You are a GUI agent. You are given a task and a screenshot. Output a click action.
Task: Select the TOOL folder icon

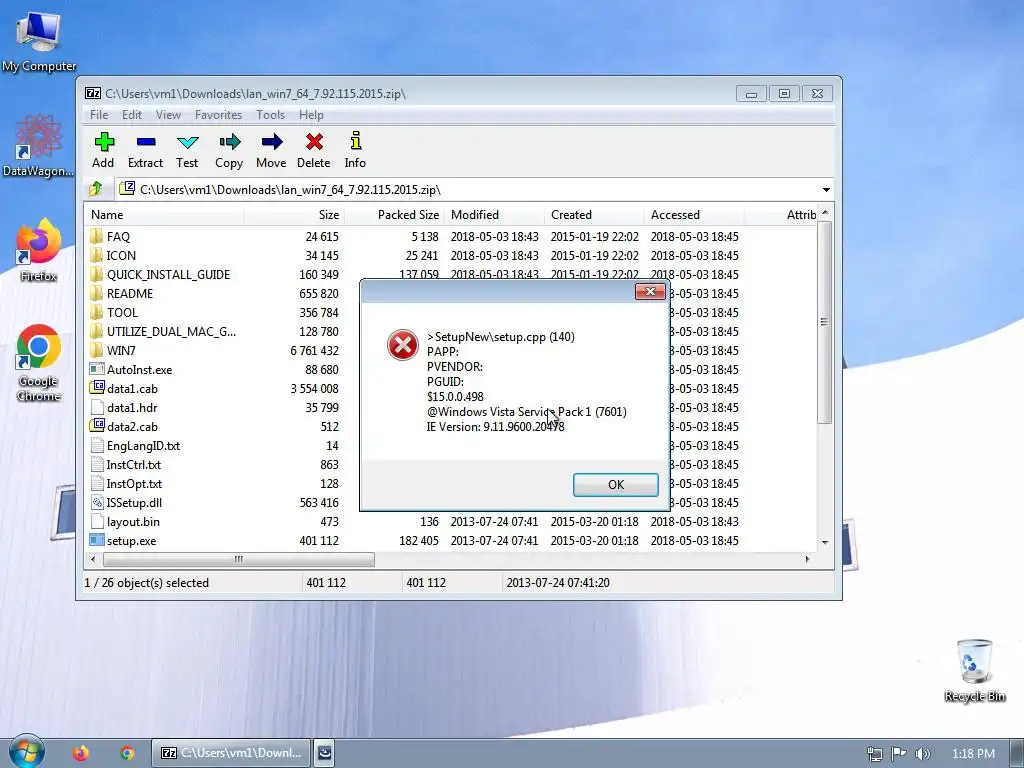tap(97, 313)
